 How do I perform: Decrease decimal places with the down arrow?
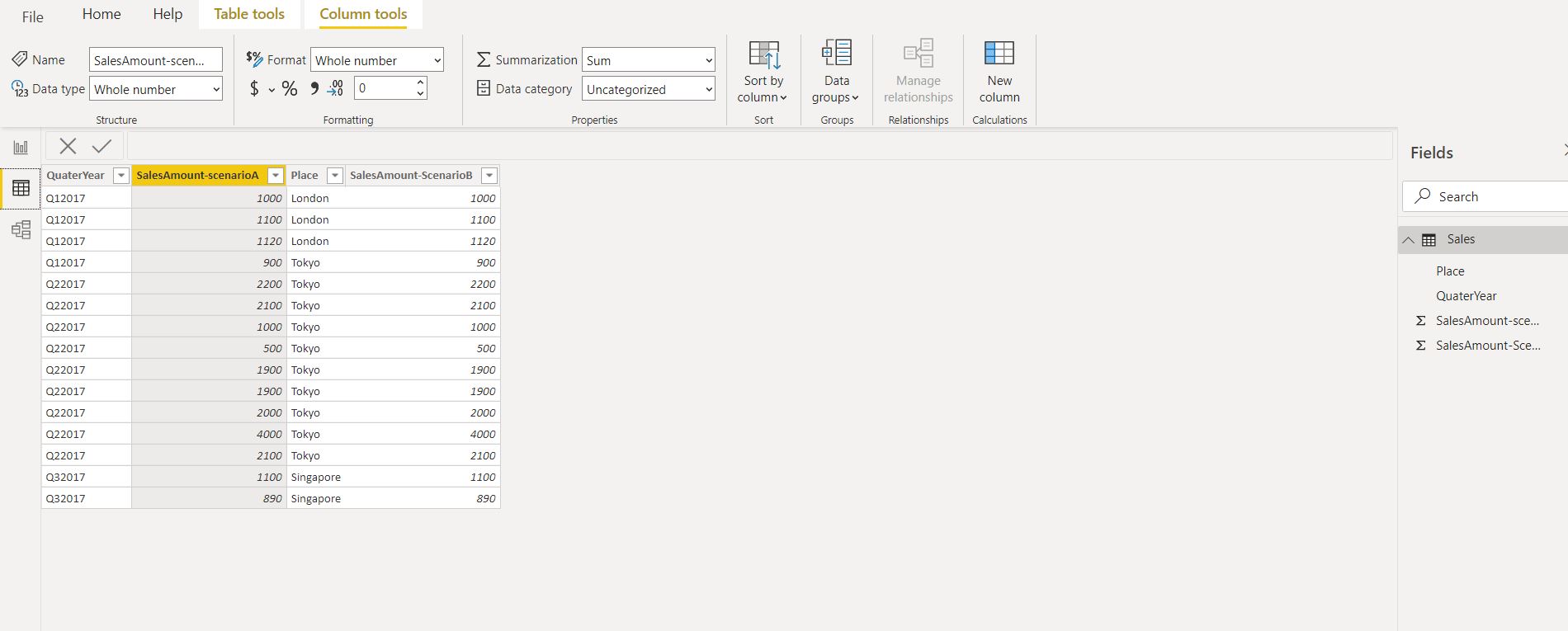(420, 94)
